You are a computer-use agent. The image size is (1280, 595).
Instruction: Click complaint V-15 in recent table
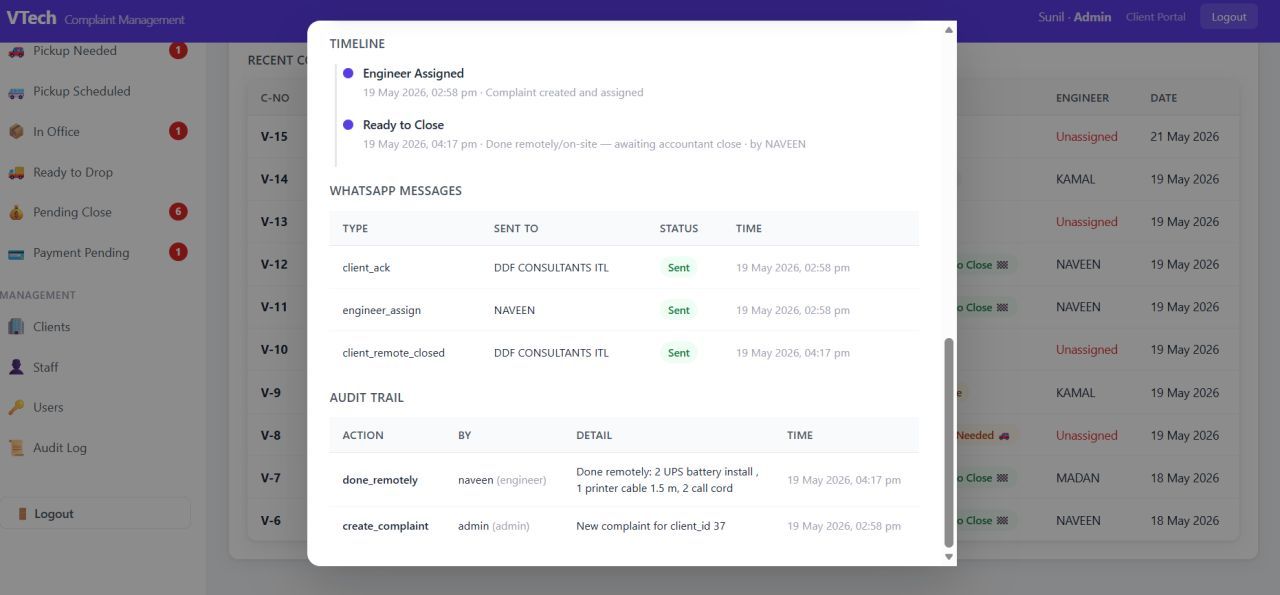[274, 137]
